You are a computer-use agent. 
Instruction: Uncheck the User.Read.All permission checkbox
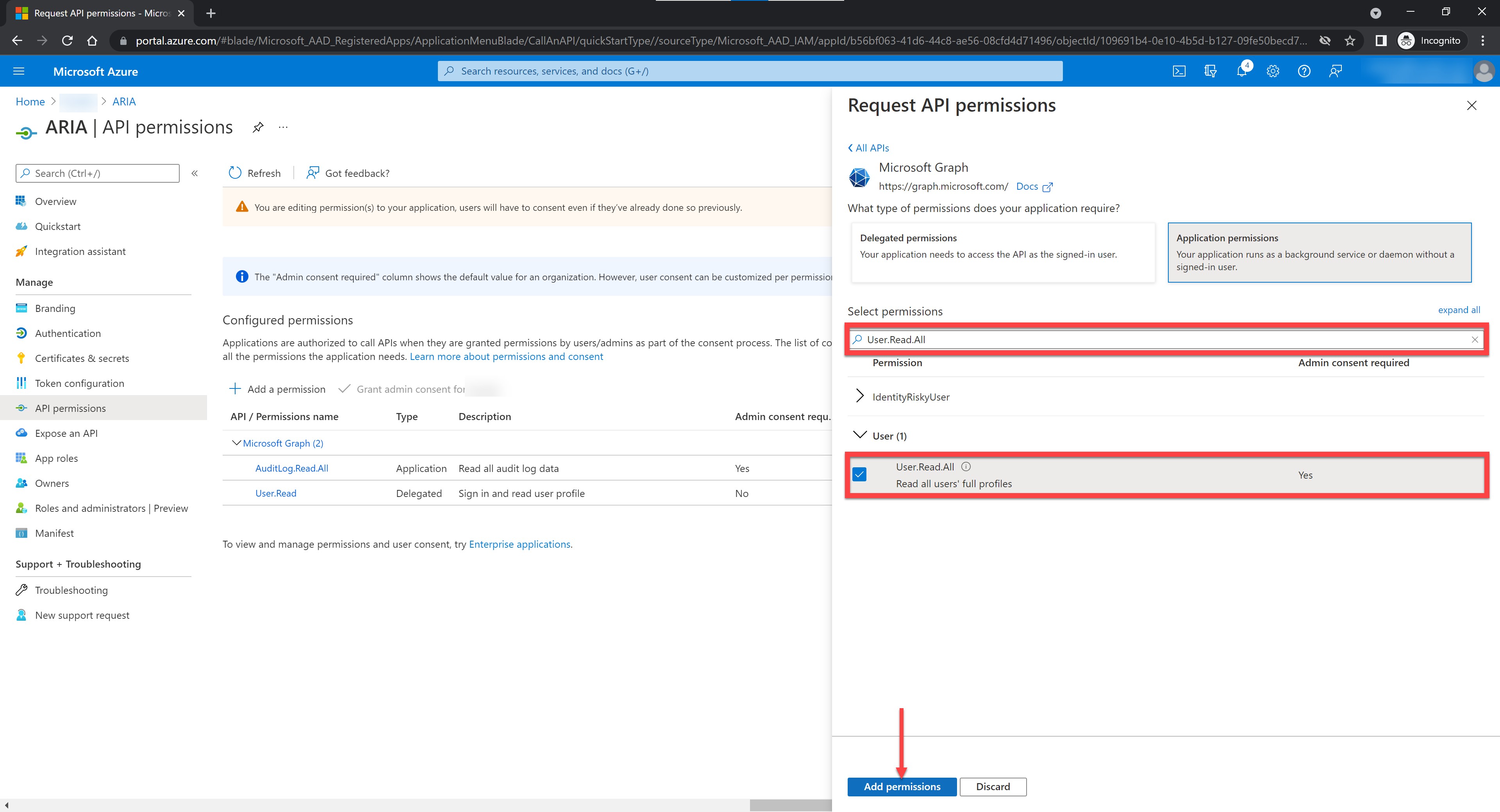pyautogui.click(x=859, y=474)
